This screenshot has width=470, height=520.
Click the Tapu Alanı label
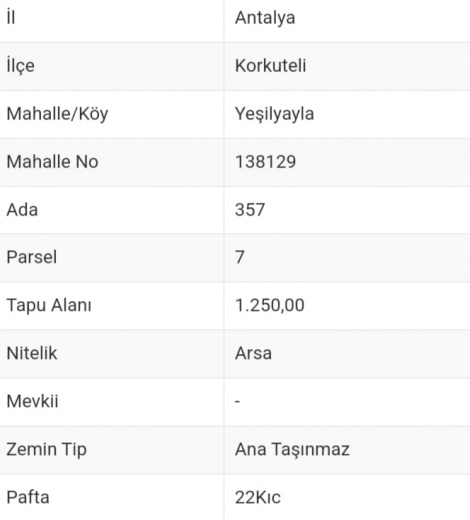[49, 306]
